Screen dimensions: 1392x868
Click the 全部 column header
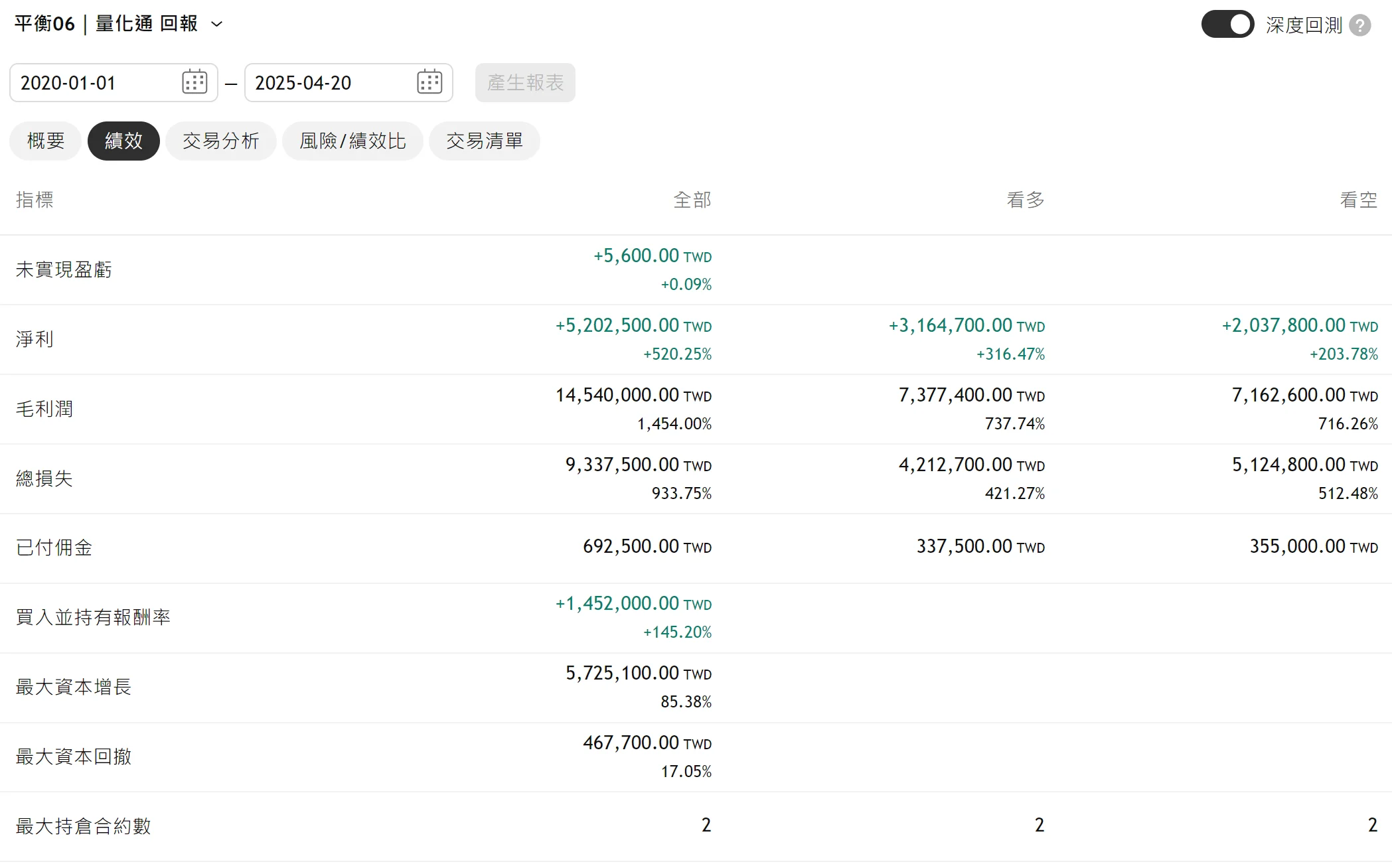pos(692,200)
